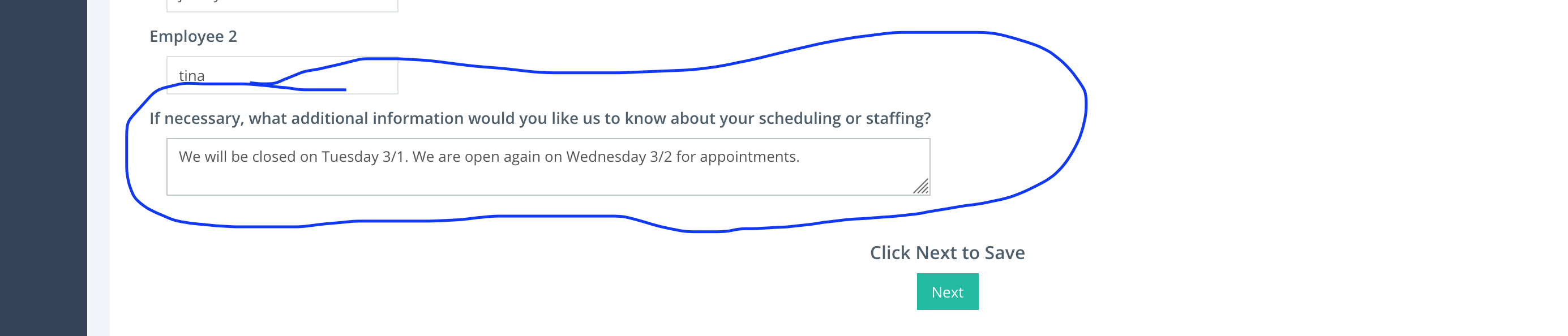The image size is (1568, 336).
Task: Place cursor right after the word "tina"
Action: click(205, 76)
